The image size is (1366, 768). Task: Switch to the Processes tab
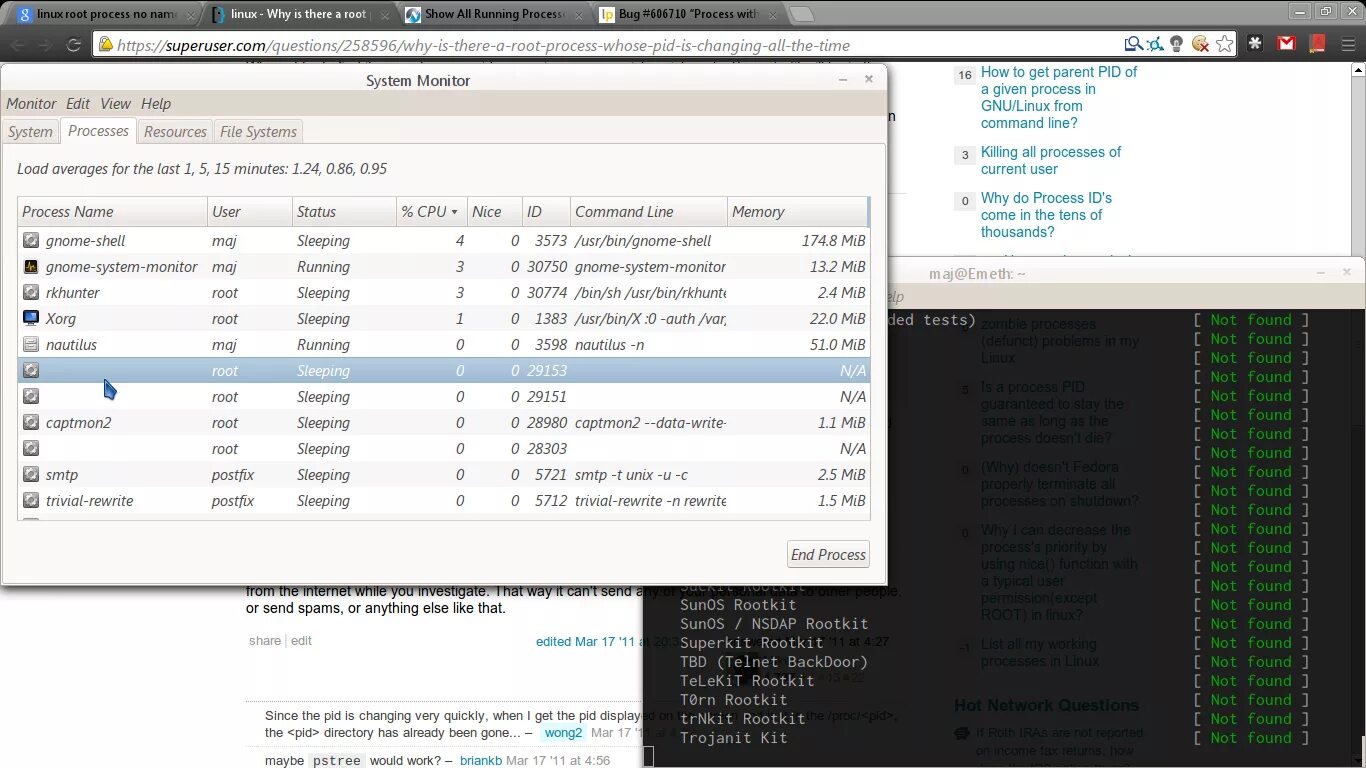[x=98, y=130]
